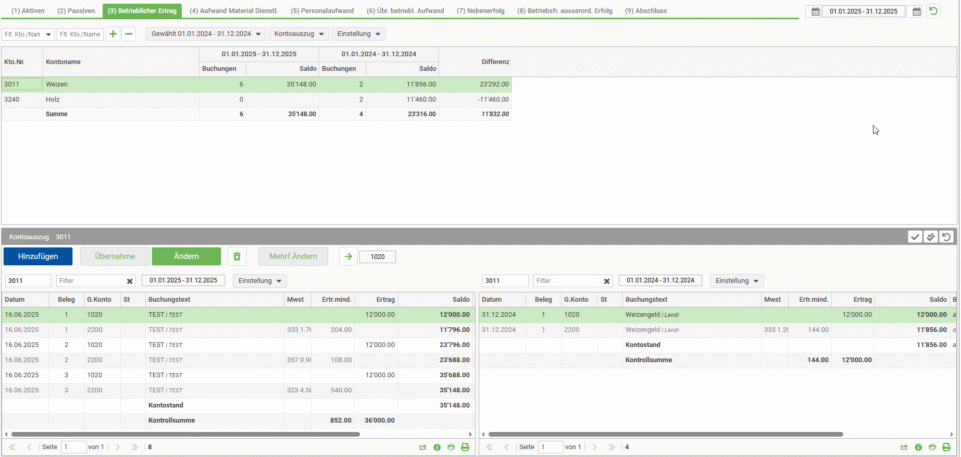Open the Einstellung dropdown in the right statement panel
Screen dimensions: 961x457
click(x=737, y=281)
